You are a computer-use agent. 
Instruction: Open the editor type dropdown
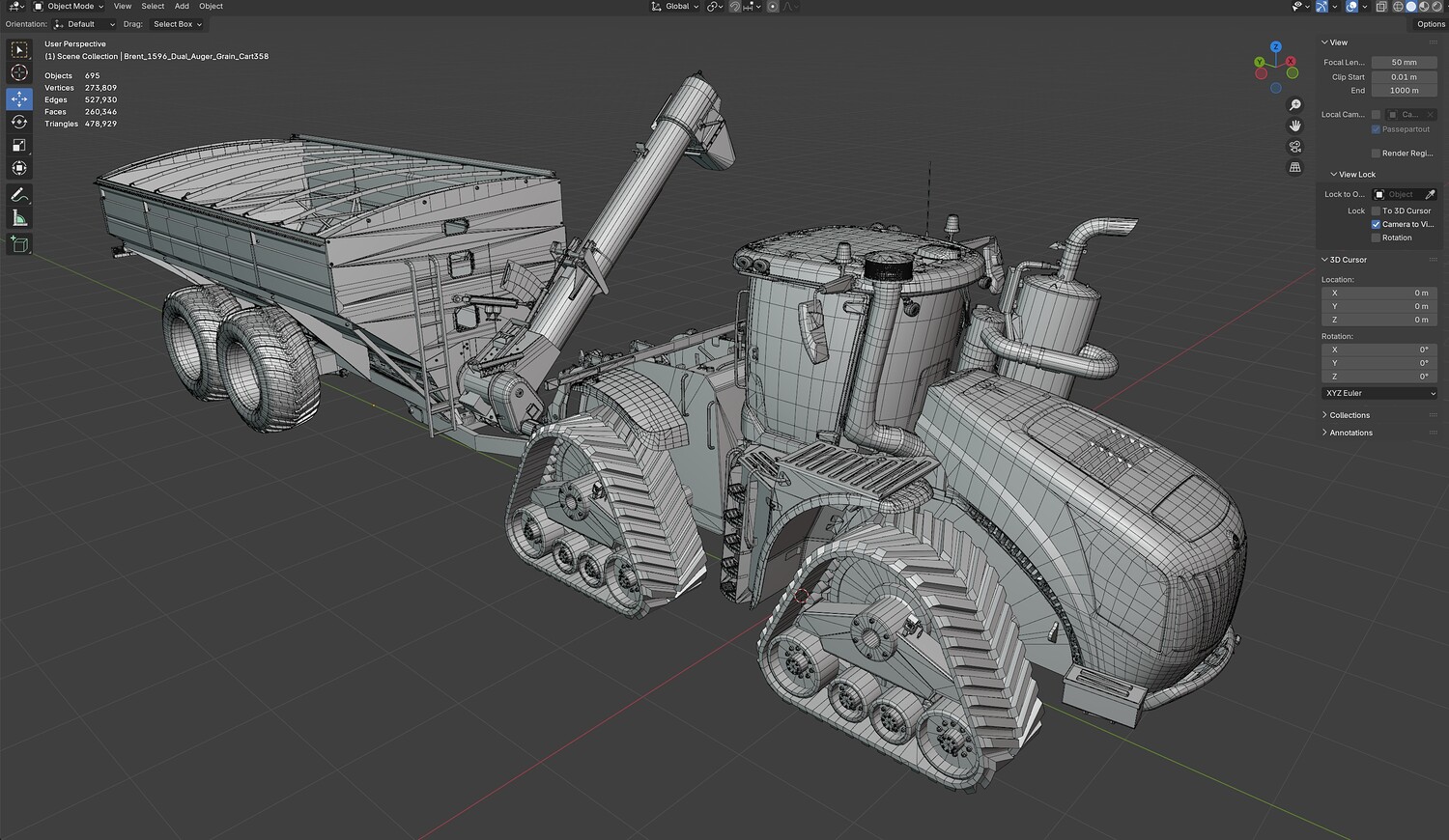point(15,7)
